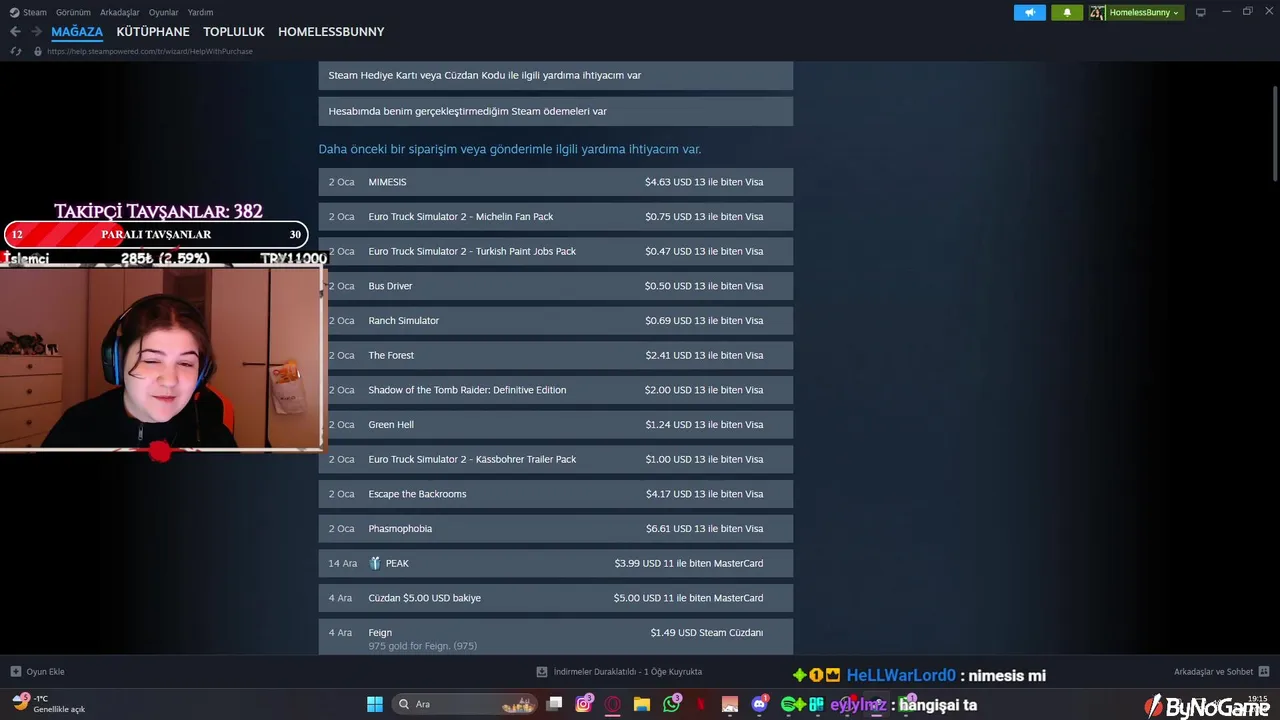This screenshot has width=1280, height=720.
Task: Open the Steam announcements megaphone button
Action: pyautogui.click(x=1029, y=12)
